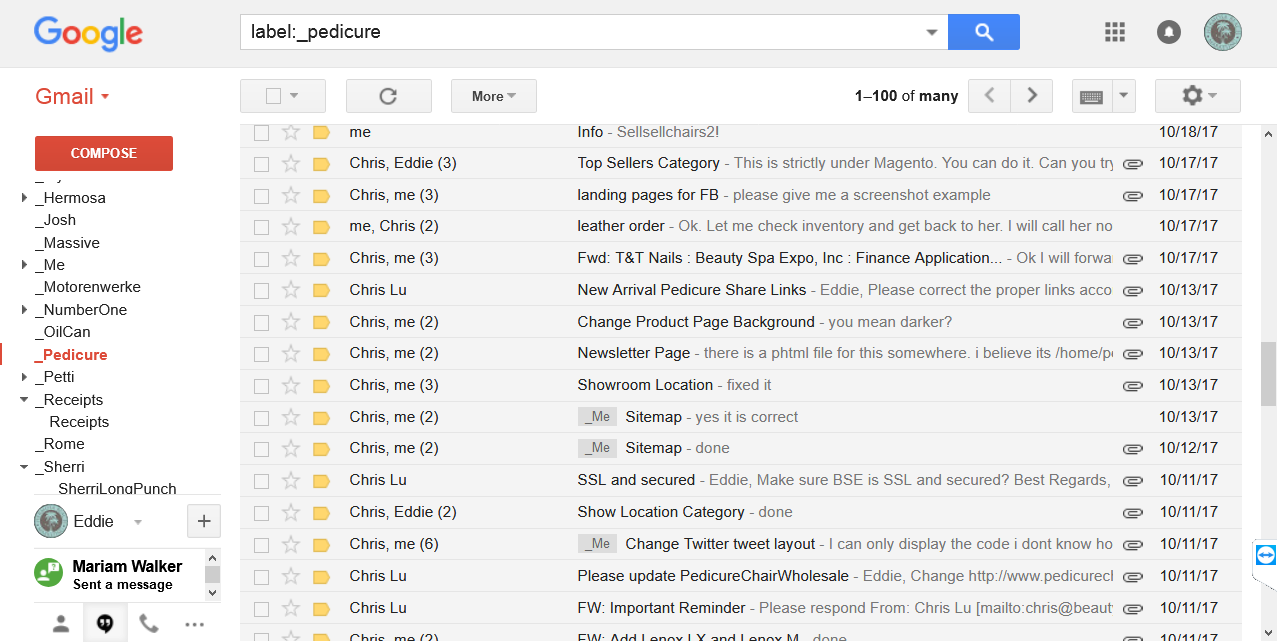Viewport: 1277px width, 642px height.
Task: Click in the search field with label:_pedicure
Action: [580, 32]
